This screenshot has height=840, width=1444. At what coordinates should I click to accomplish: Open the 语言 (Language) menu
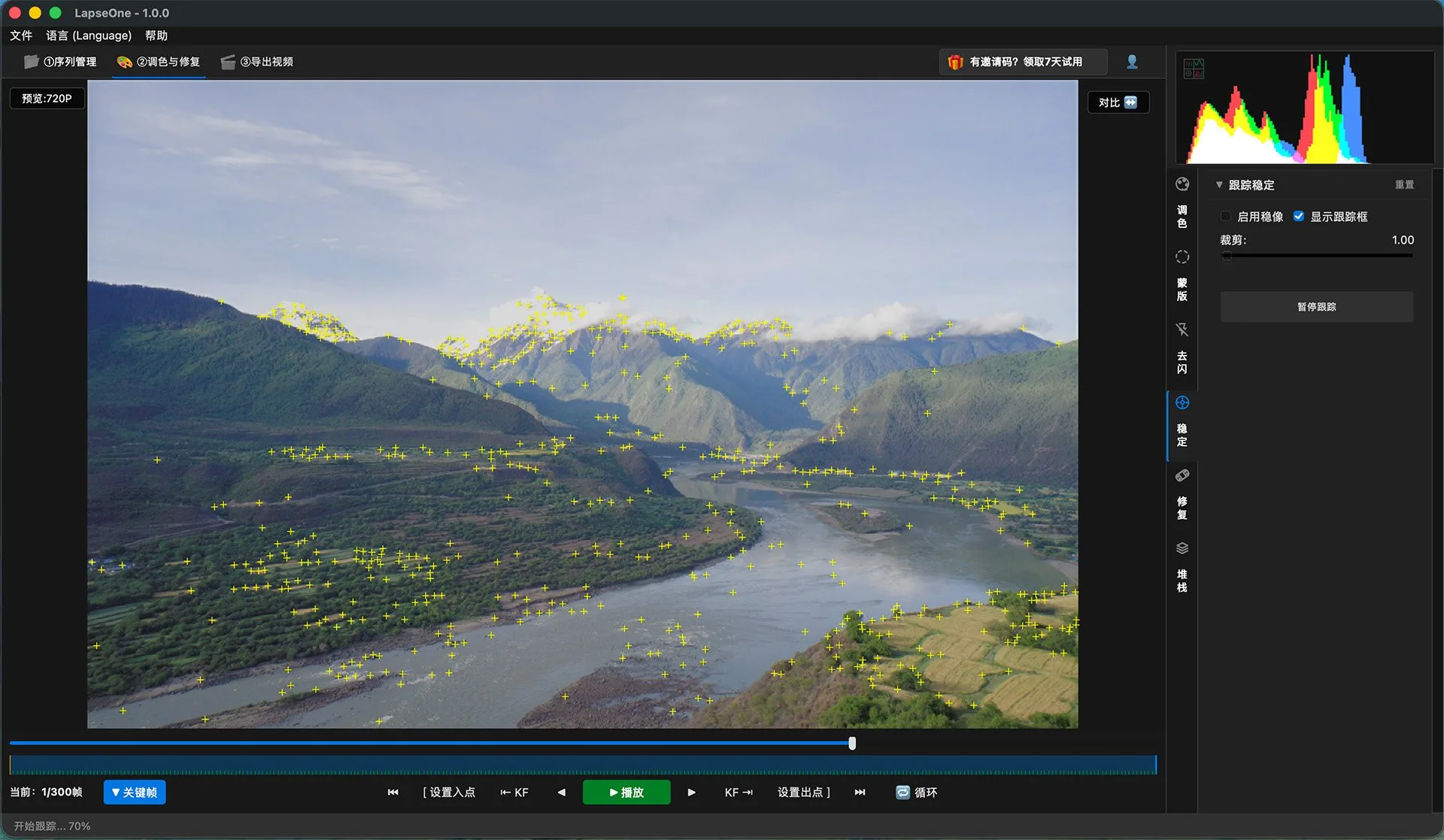89,35
